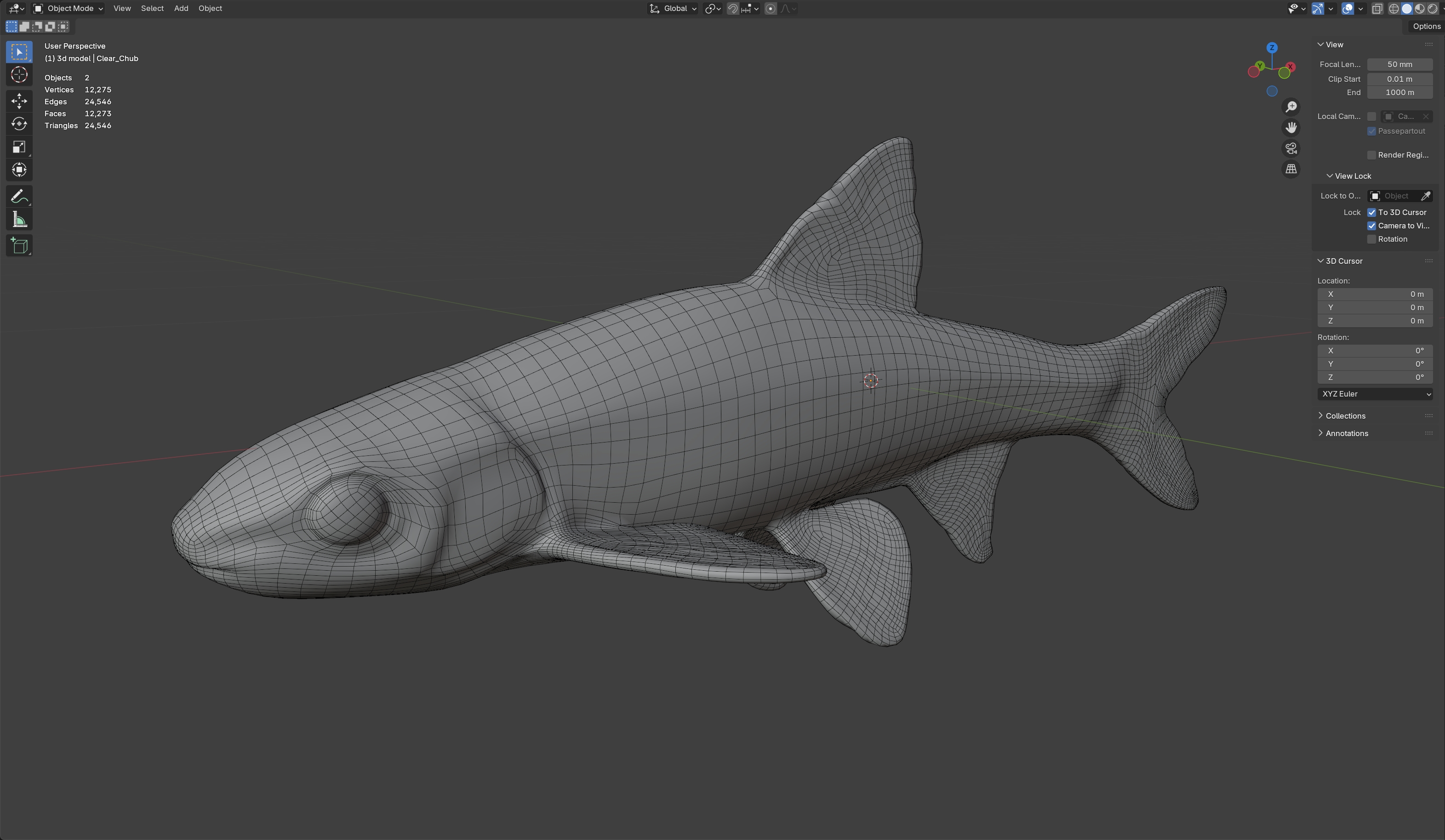Open the Add menu
This screenshot has width=1445, height=840.
tap(181, 9)
